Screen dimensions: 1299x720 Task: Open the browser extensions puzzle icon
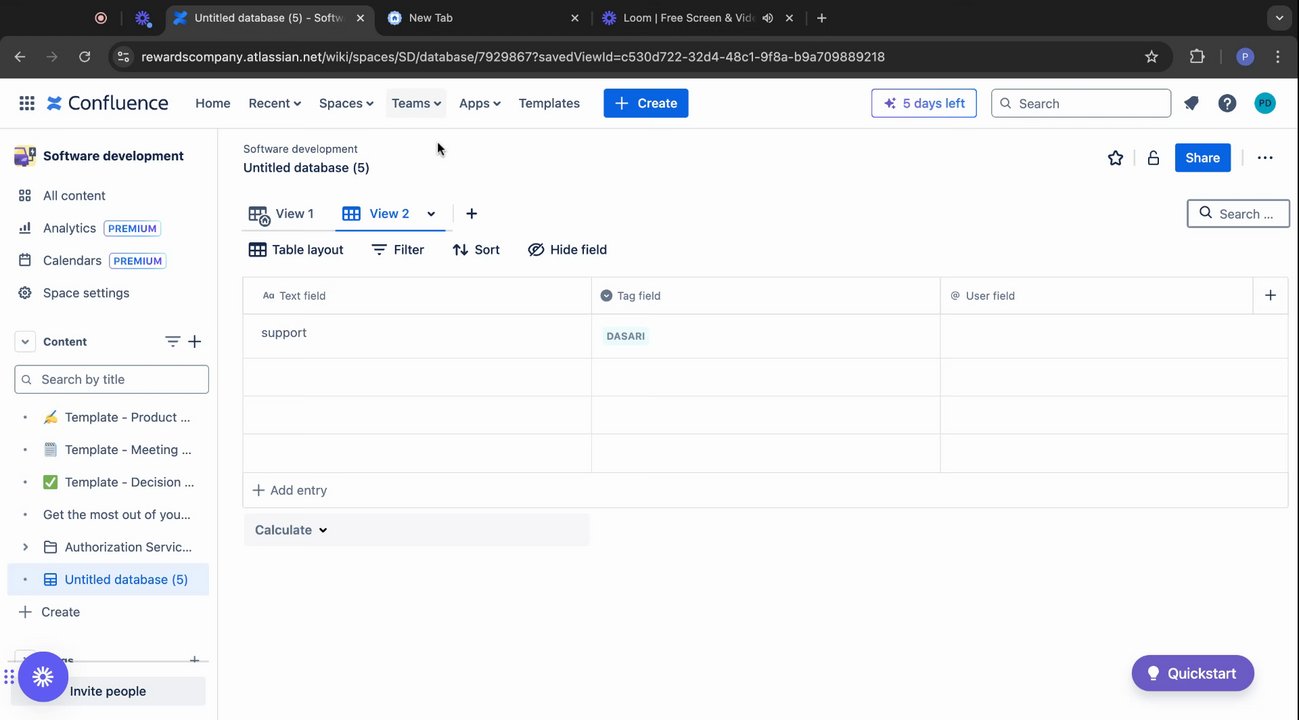1197,57
